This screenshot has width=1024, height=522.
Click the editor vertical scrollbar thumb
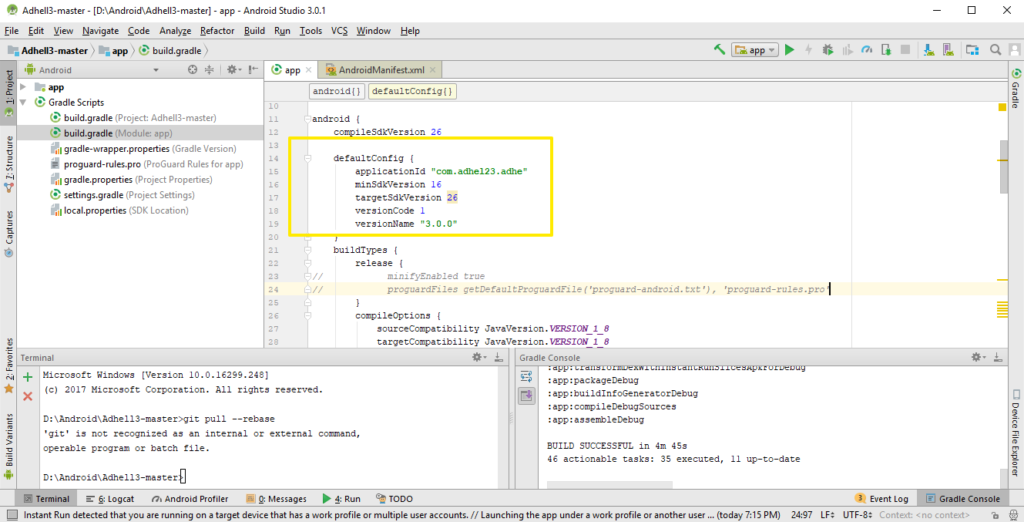(x=1003, y=167)
